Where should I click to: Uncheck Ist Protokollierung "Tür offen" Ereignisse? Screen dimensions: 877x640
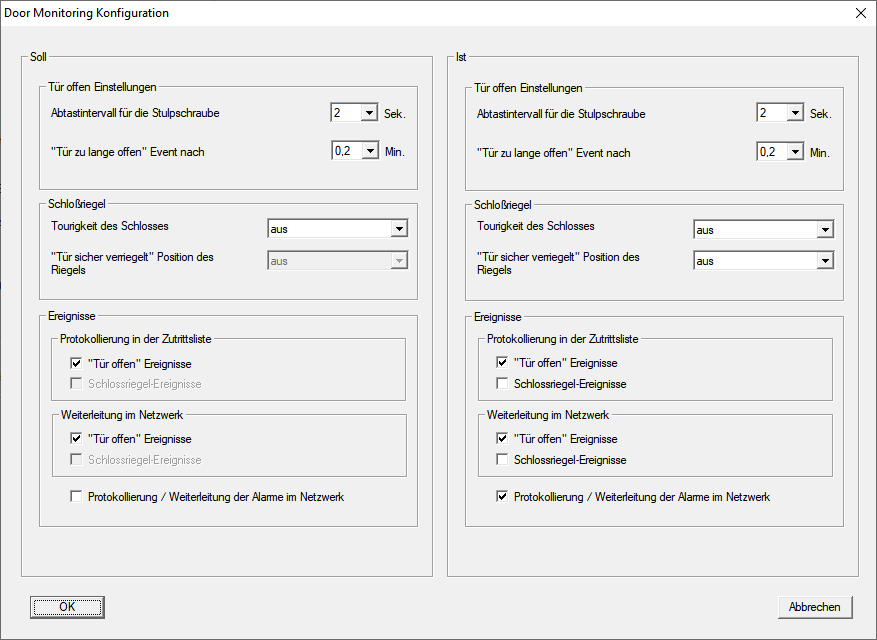click(503, 363)
